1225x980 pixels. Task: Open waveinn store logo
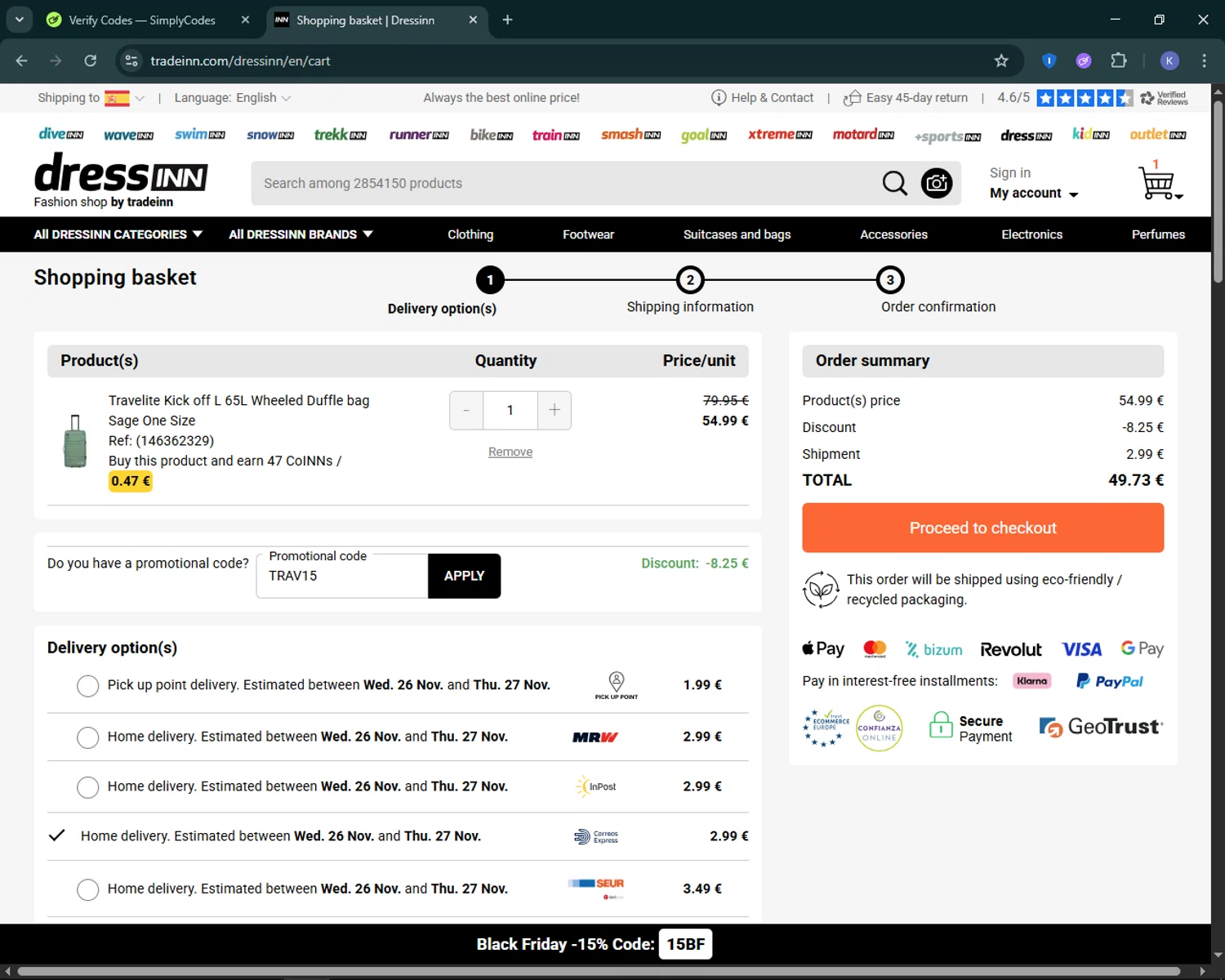coord(128,136)
